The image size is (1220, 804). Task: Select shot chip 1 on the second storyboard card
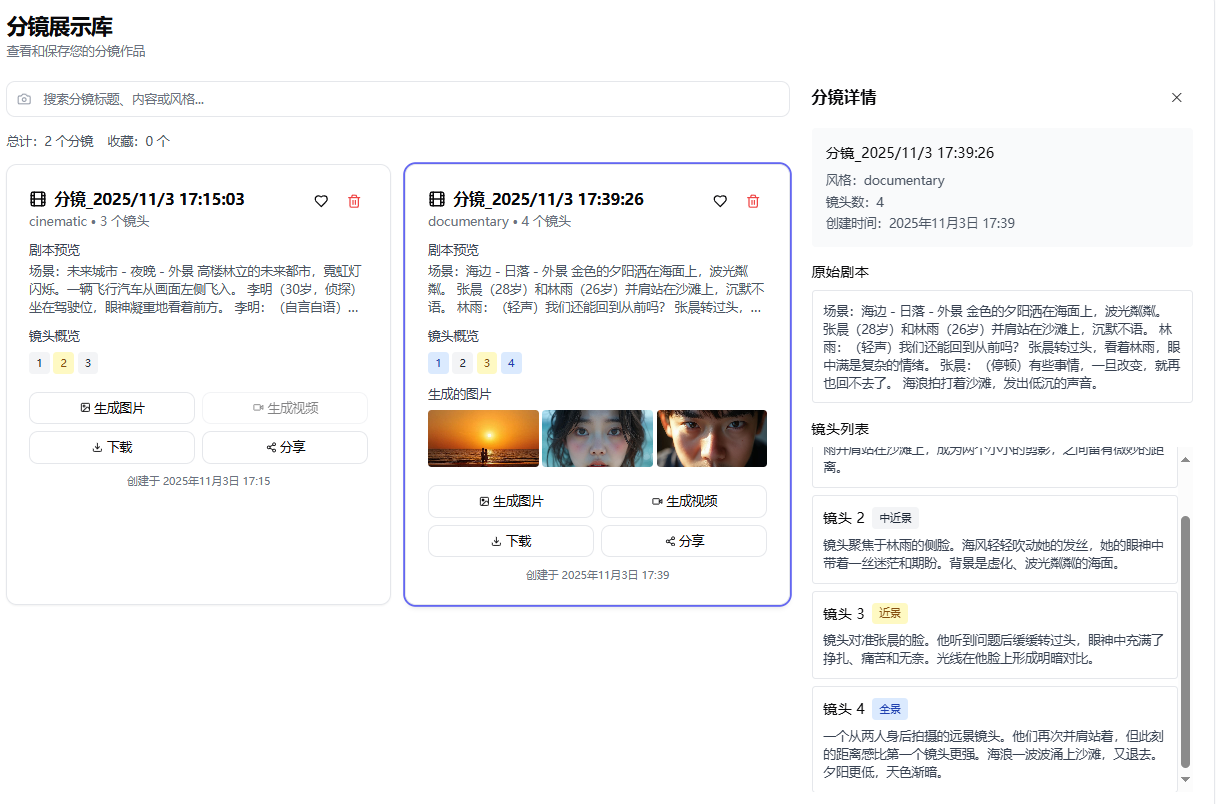[x=438, y=363]
